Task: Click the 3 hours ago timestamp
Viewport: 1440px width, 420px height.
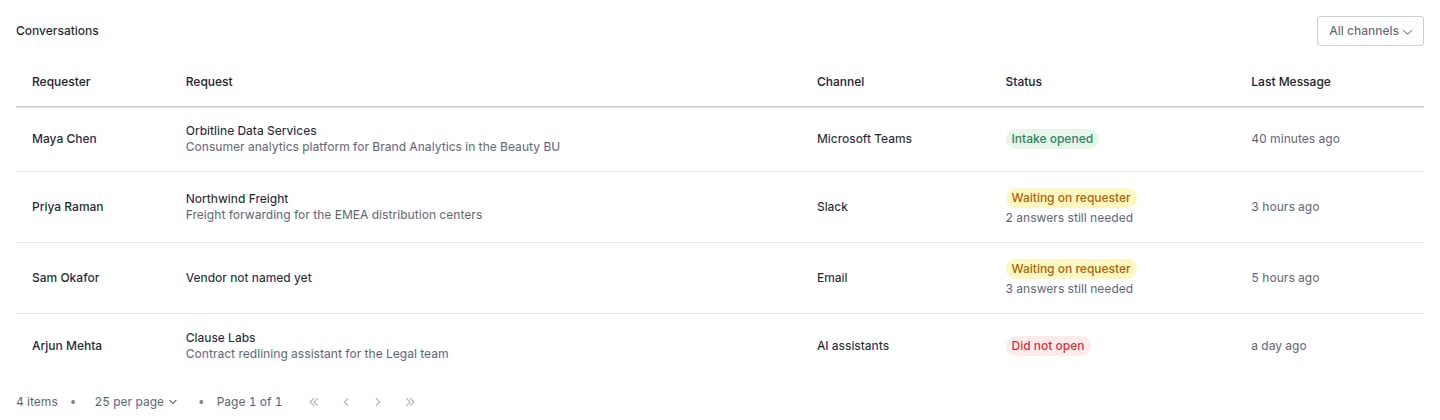Action: (x=1285, y=207)
